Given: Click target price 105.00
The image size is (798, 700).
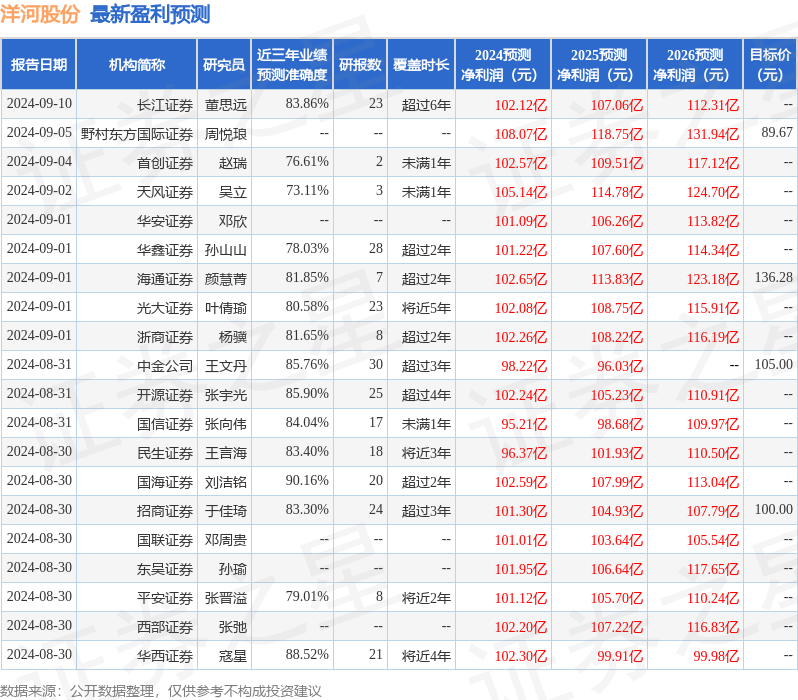Looking at the screenshot, I should (x=774, y=365).
